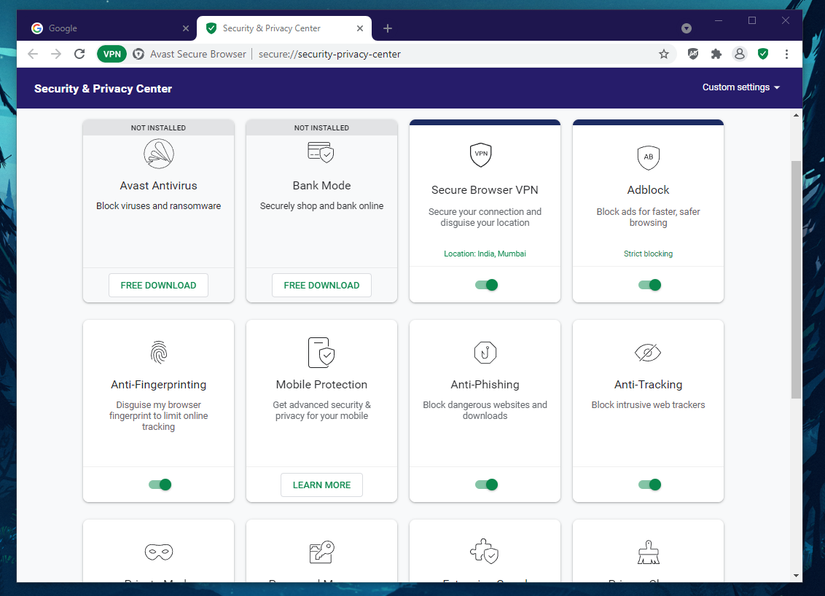This screenshot has height=596, width=825.
Task: Click the Extension Guard puzzle-piece icon
Action: [484, 551]
